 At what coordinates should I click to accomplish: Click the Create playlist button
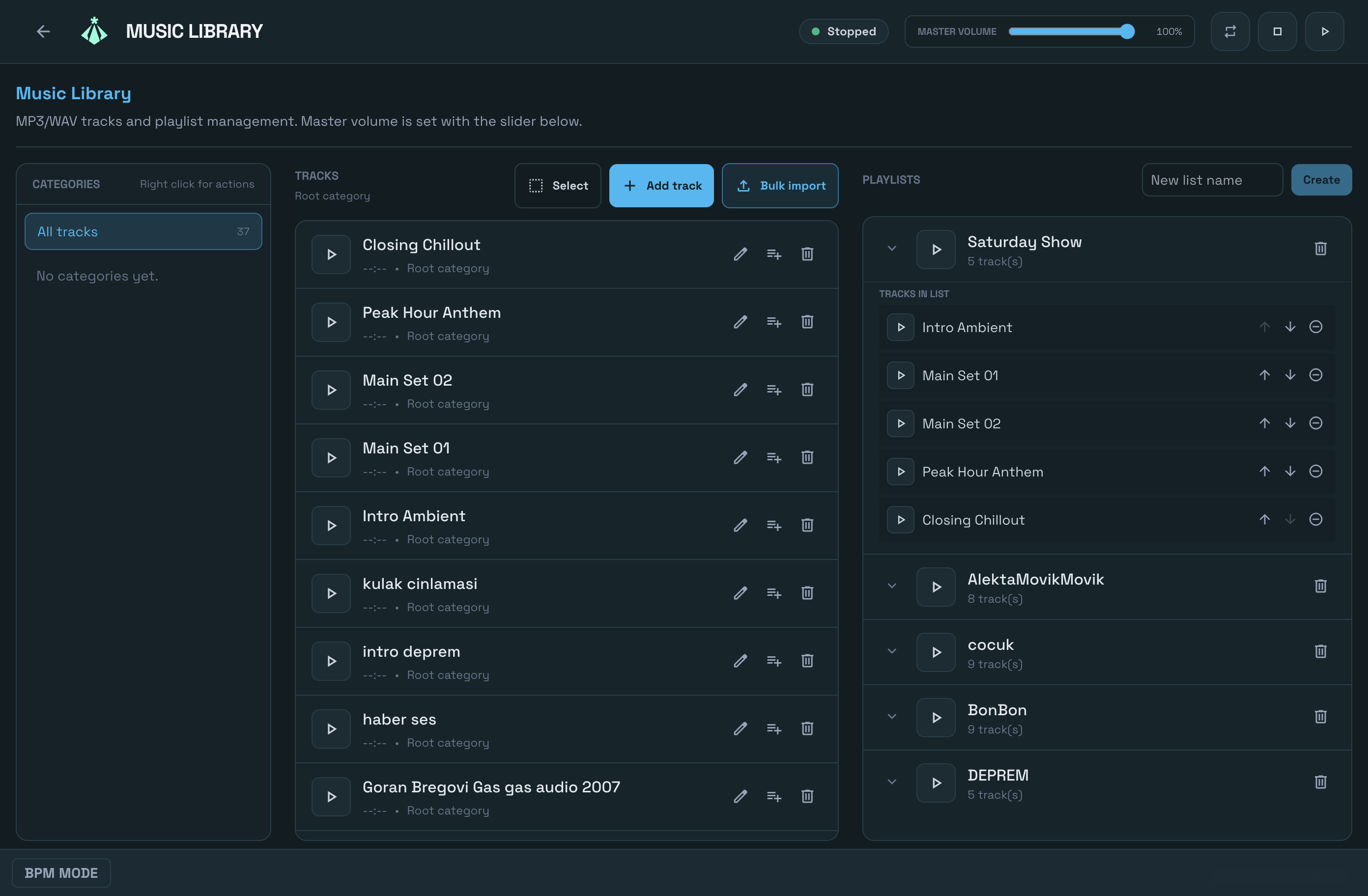[x=1321, y=180]
